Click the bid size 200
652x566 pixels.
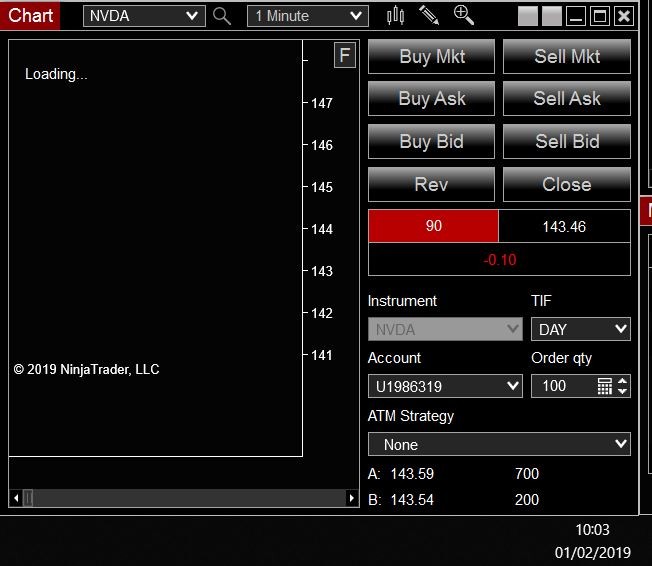click(x=526, y=499)
